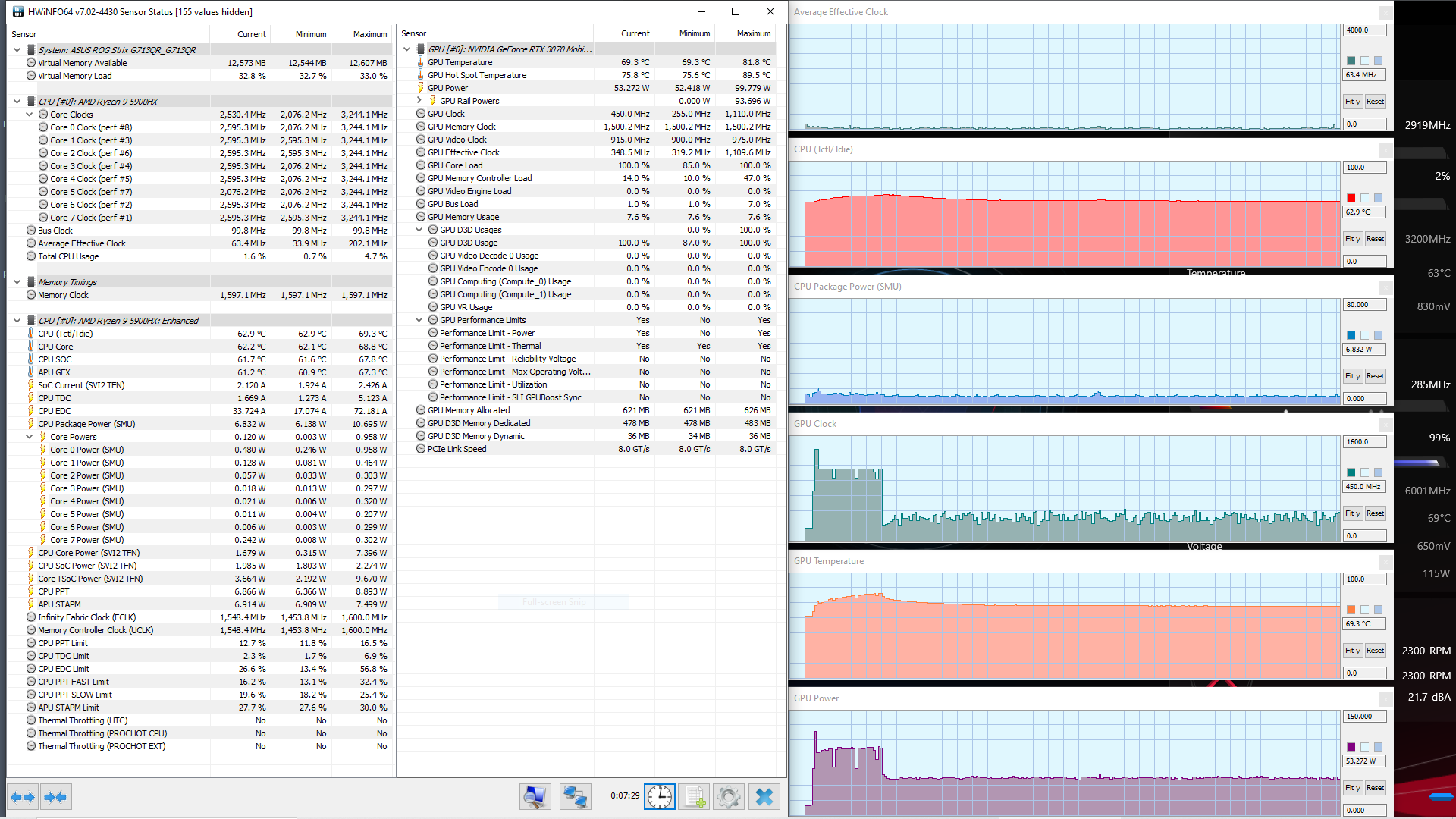Reset the elapsed time clock button
This screenshot has width=1456, height=819.
(659, 797)
